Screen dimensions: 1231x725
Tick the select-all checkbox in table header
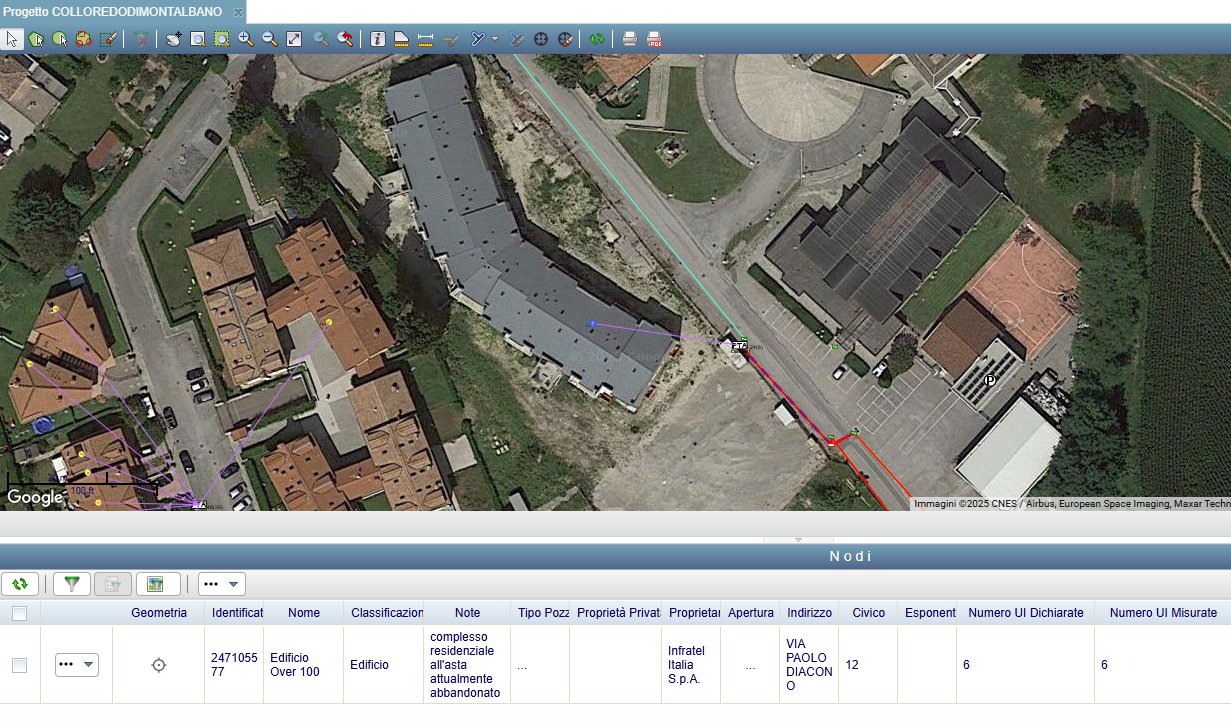tap(19, 613)
